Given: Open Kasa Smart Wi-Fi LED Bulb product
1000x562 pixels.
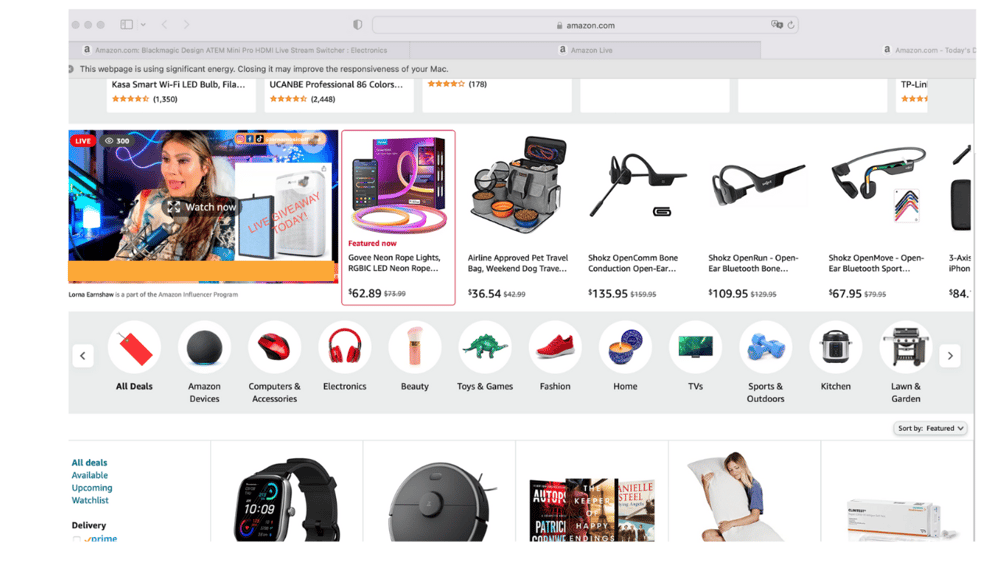Looking at the screenshot, I should click(x=178, y=84).
